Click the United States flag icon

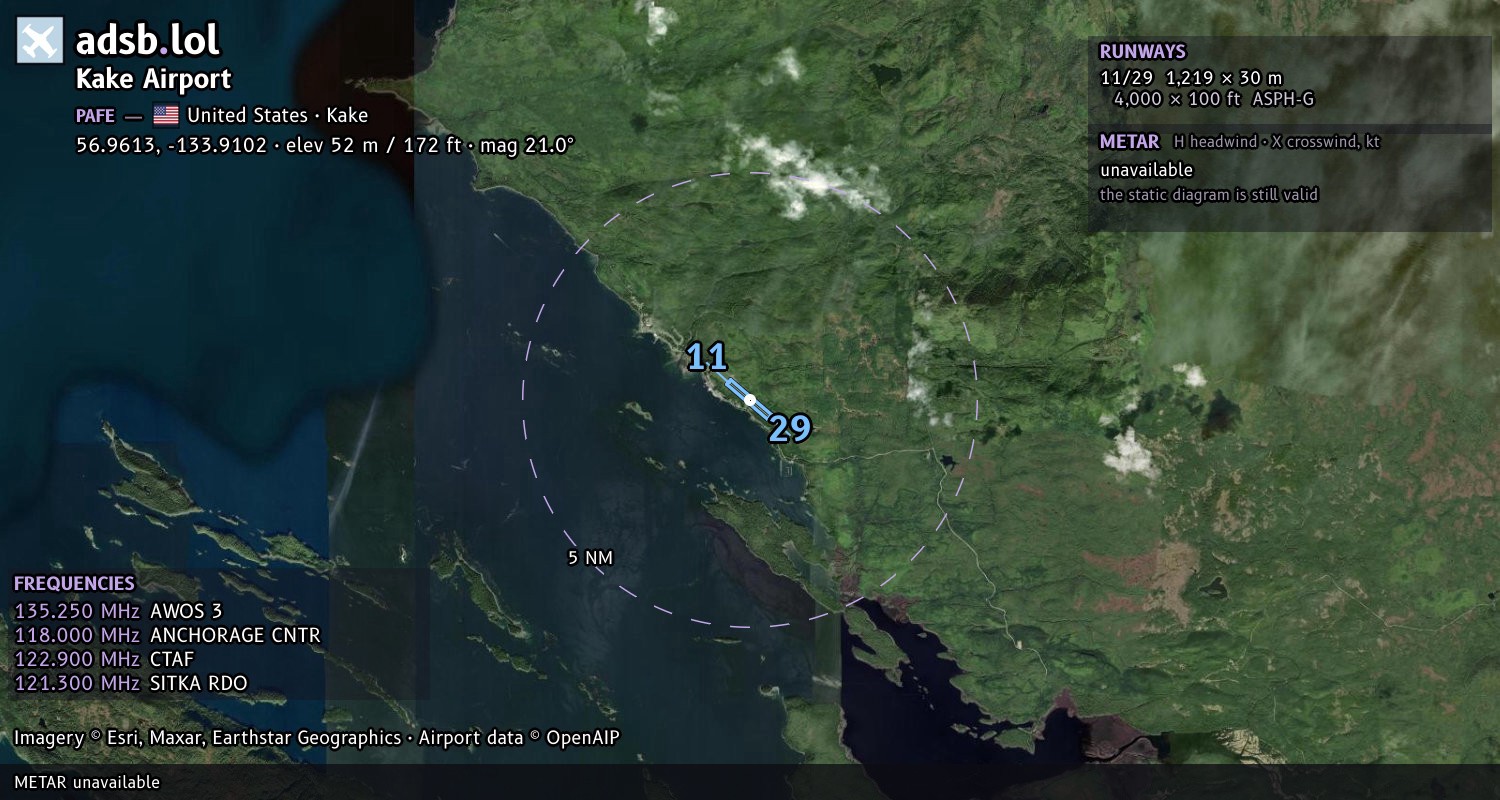pyautogui.click(x=165, y=115)
